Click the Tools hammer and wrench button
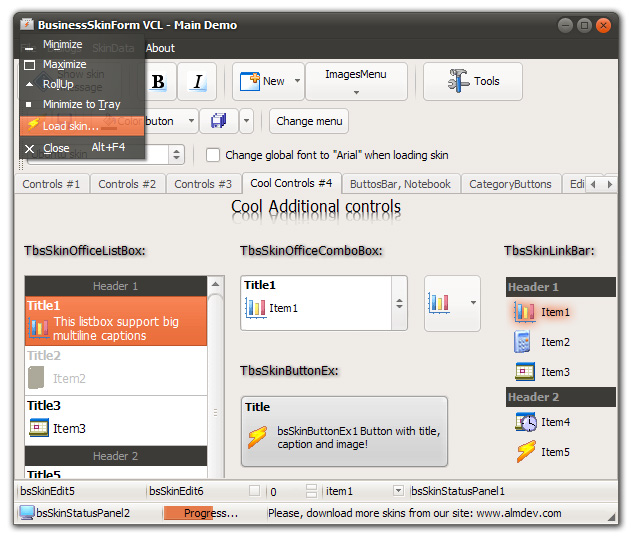634x539 pixels. (473, 81)
